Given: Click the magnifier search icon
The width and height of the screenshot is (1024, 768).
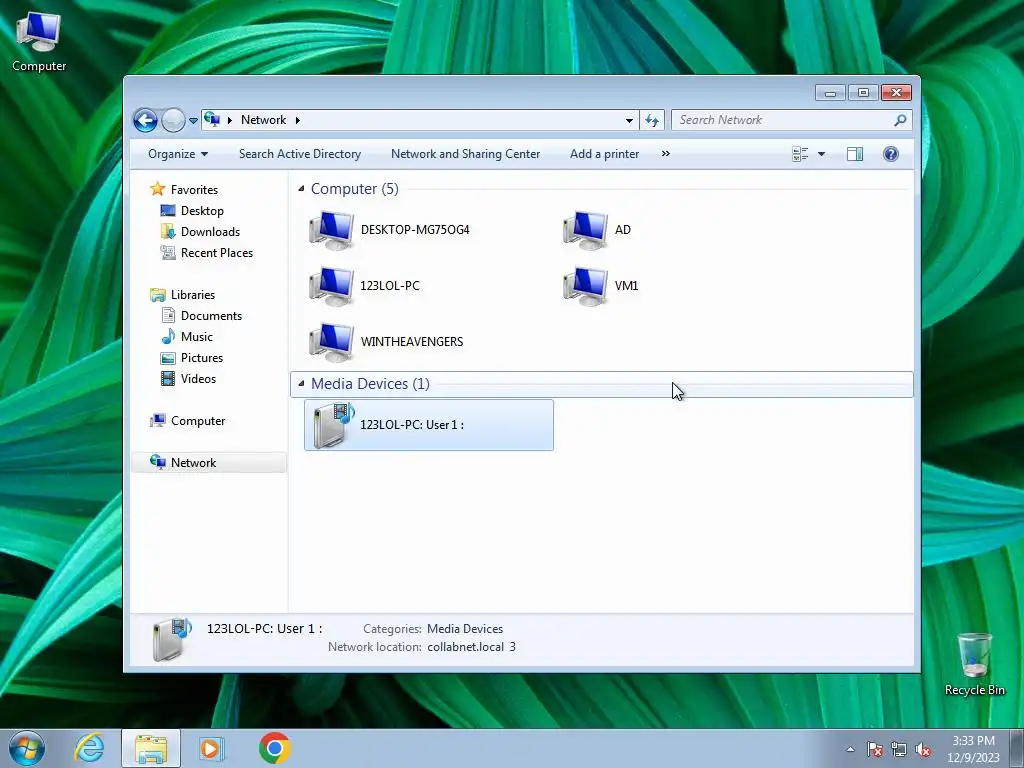Looking at the screenshot, I should [x=900, y=120].
